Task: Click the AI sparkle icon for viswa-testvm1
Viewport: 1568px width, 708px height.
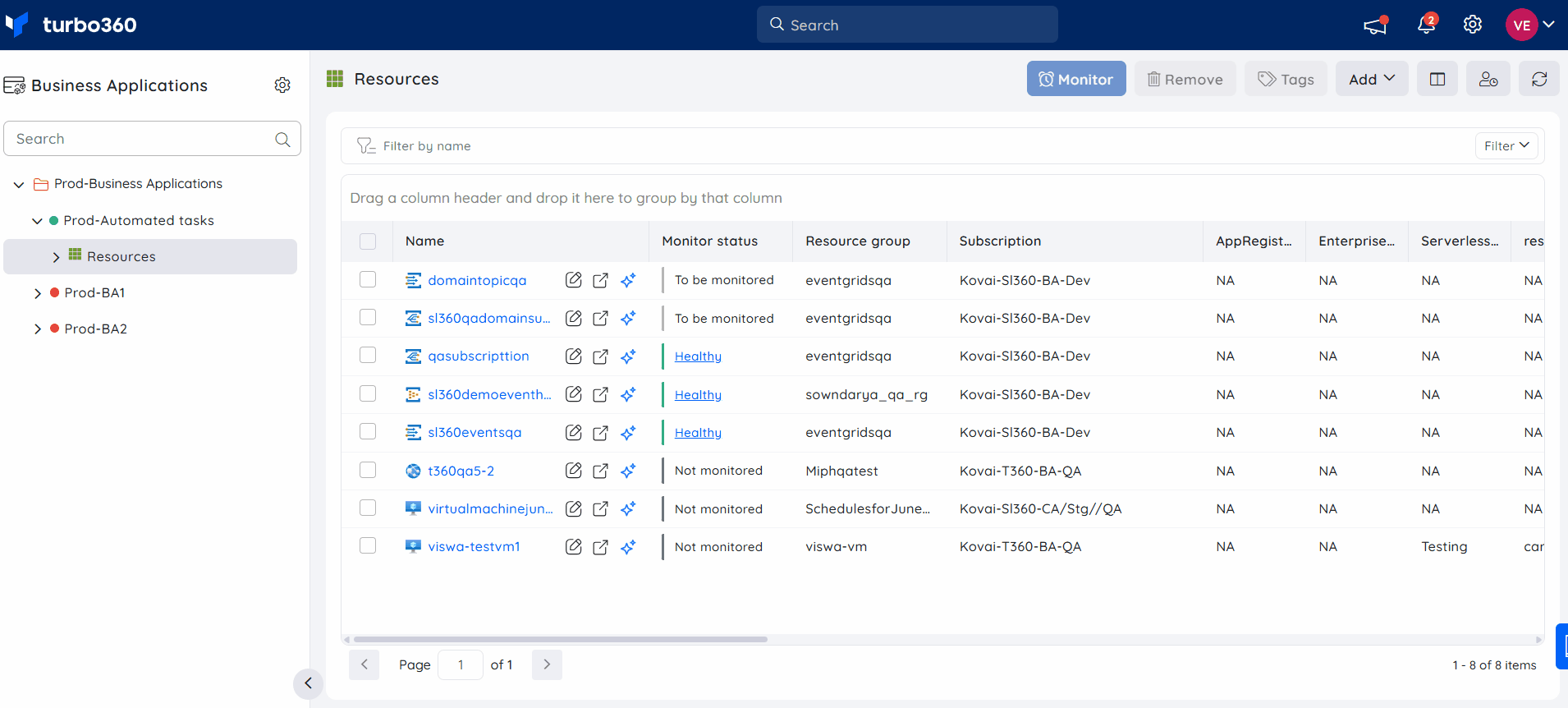Action: pyautogui.click(x=628, y=547)
